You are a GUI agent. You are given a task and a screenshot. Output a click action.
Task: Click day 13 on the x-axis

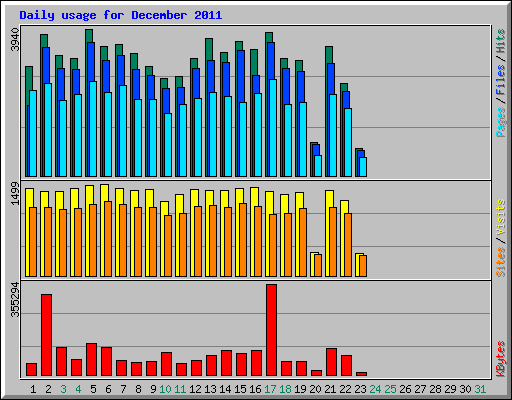tap(210, 389)
